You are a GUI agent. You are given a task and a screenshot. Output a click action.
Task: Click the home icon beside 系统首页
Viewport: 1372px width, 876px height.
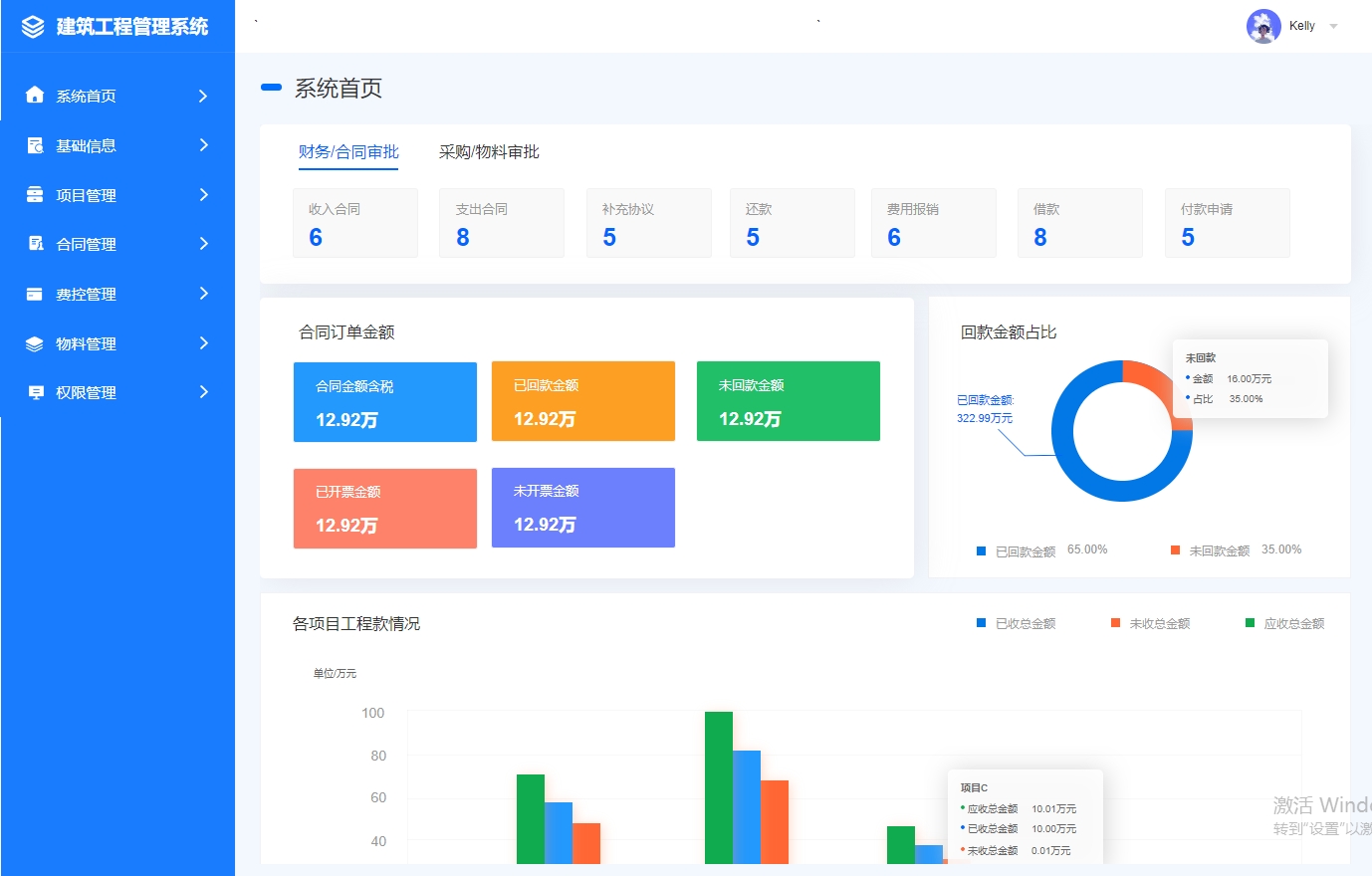click(x=35, y=95)
